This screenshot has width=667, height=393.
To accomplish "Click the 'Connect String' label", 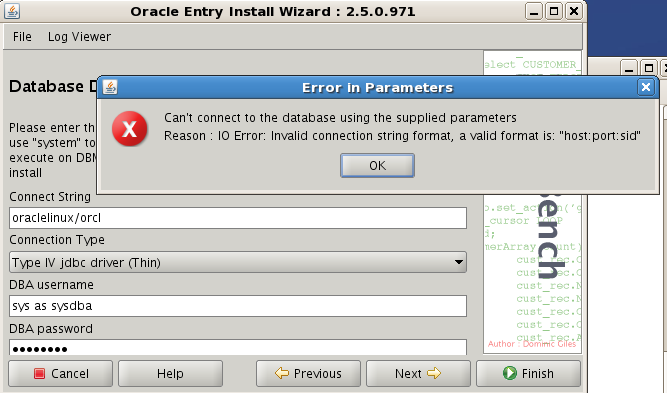I will click(50, 196).
